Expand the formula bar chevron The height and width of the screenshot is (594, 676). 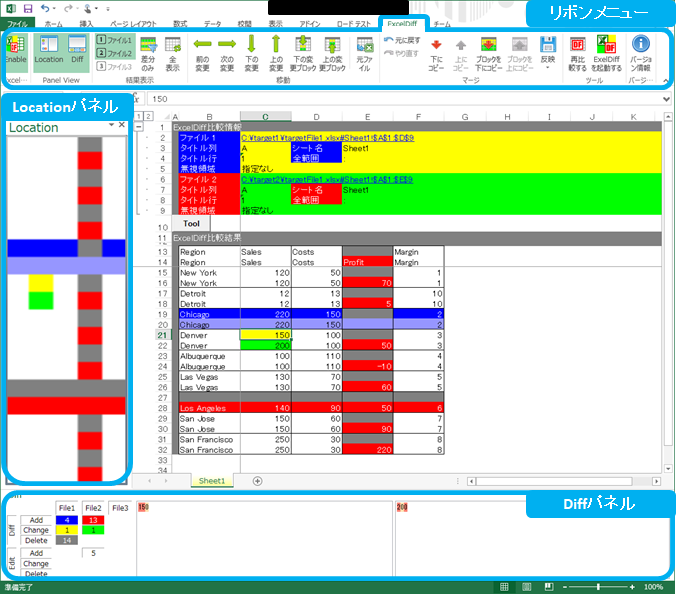[x=666, y=99]
